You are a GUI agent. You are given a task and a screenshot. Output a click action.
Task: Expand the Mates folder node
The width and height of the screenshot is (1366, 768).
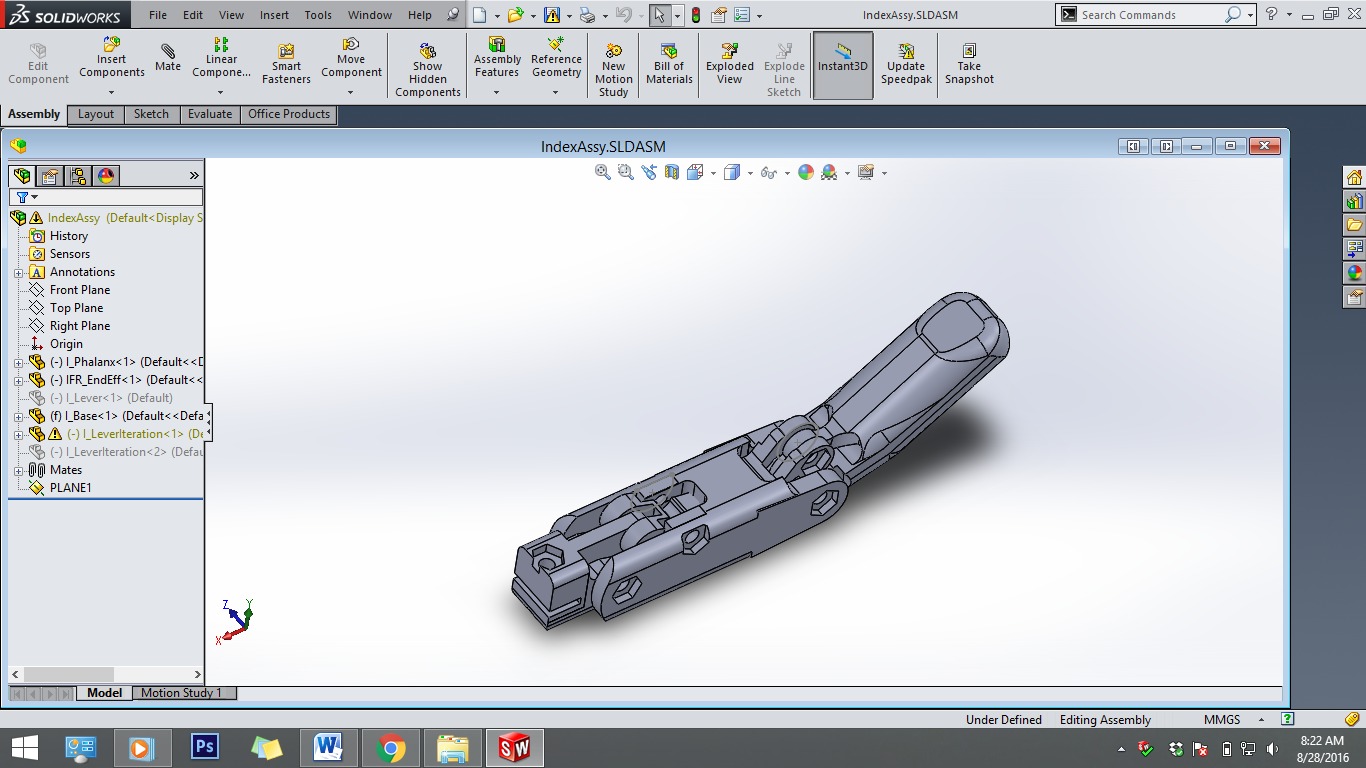(18, 470)
